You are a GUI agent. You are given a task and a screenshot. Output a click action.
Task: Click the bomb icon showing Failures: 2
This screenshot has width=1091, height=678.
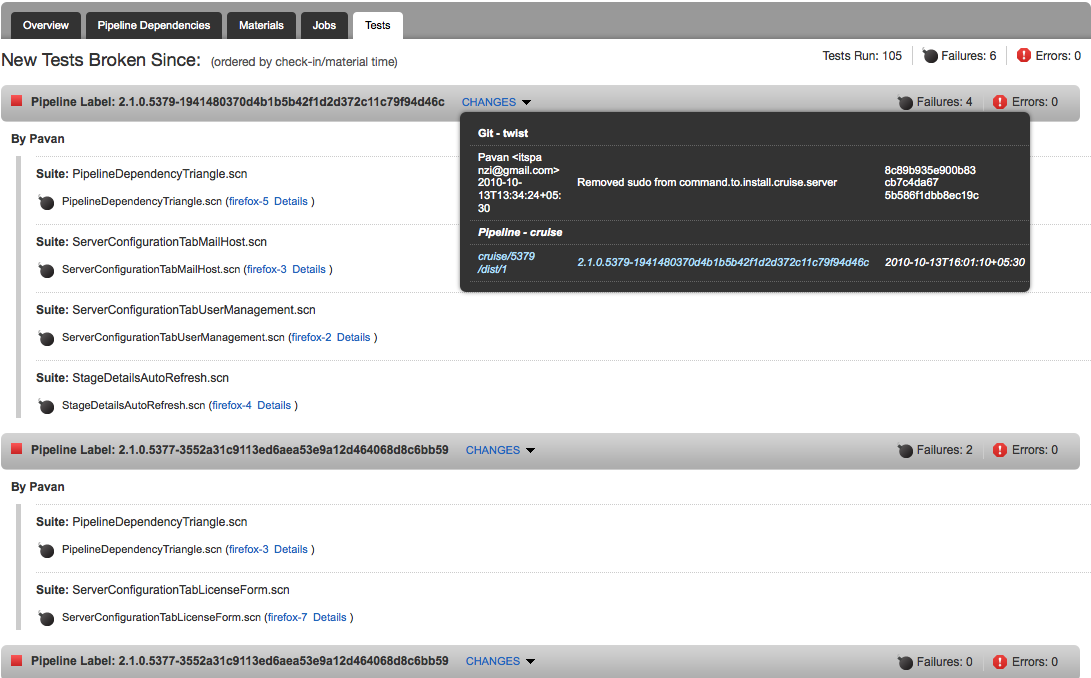[905, 450]
